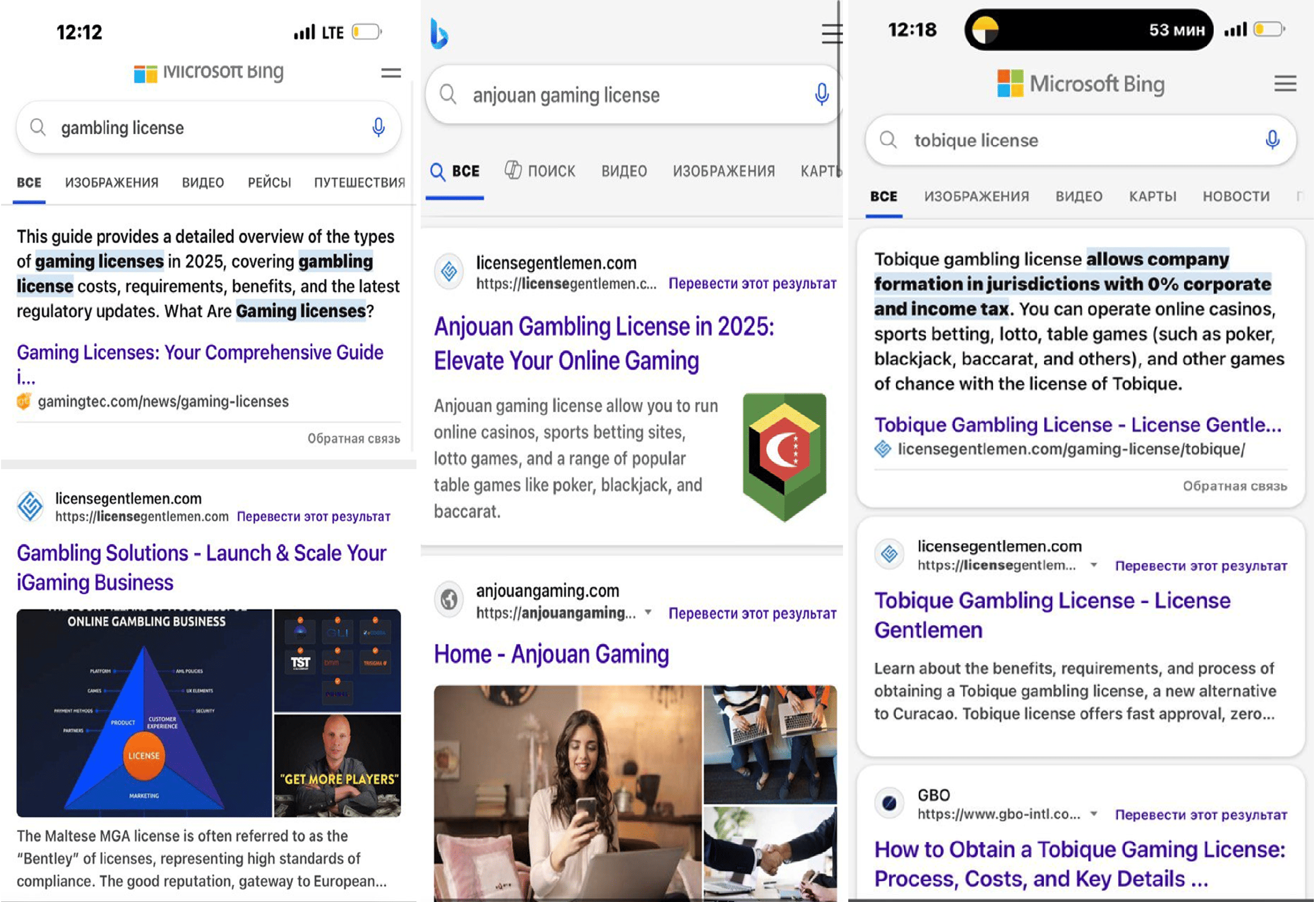
Task: Tap microphone icon in gambling license search
Action: pos(378,127)
